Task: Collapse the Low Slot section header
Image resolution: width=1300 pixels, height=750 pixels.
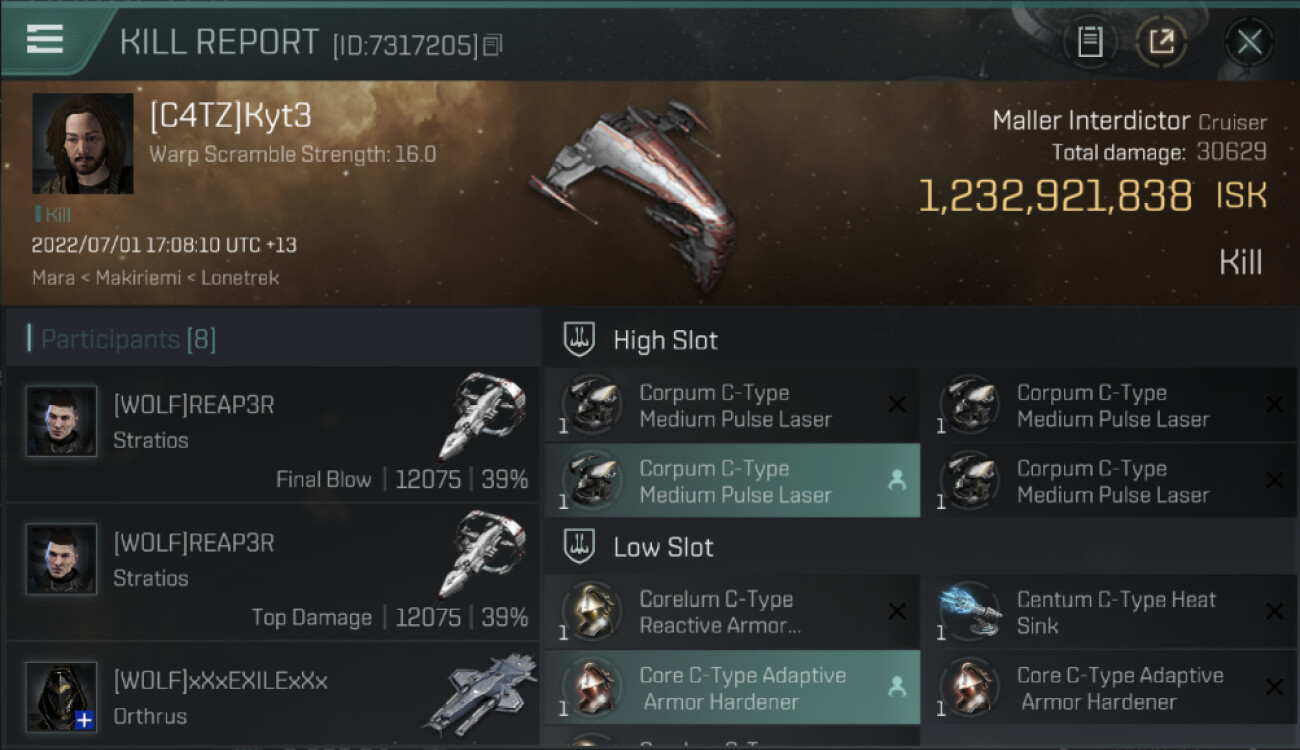Action: pos(921,547)
